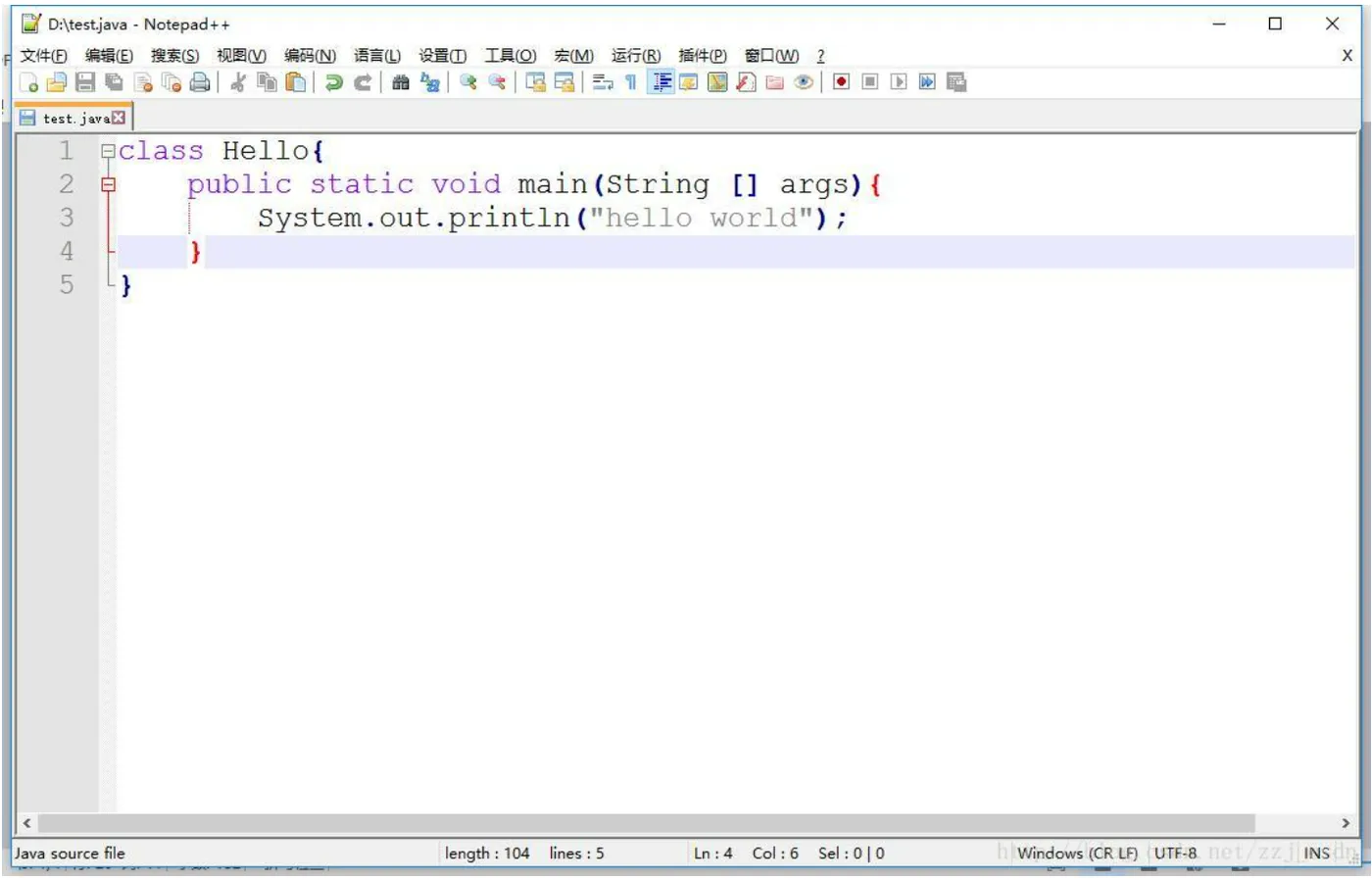Screen dimensions: 1372x880
Task: Show the Function List panel icon
Action: [x=746, y=82]
